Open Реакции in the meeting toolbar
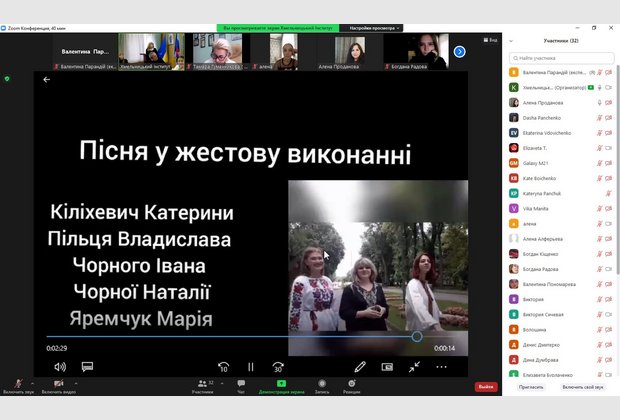 coord(351,386)
